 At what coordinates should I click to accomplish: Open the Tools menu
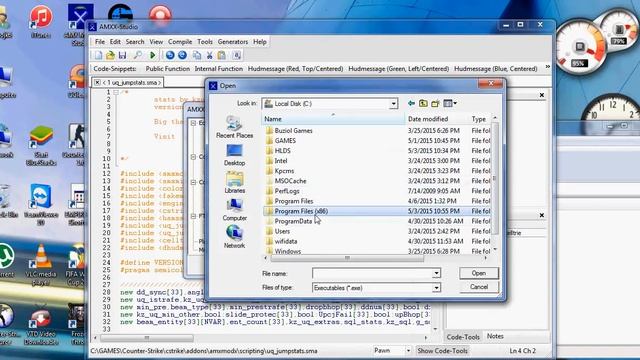coord(205,42)
